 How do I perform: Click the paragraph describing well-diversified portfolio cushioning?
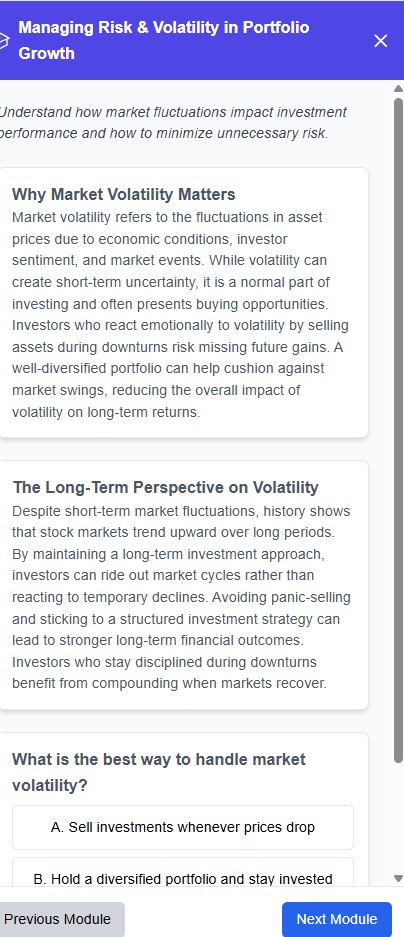(x=181, y=314)
